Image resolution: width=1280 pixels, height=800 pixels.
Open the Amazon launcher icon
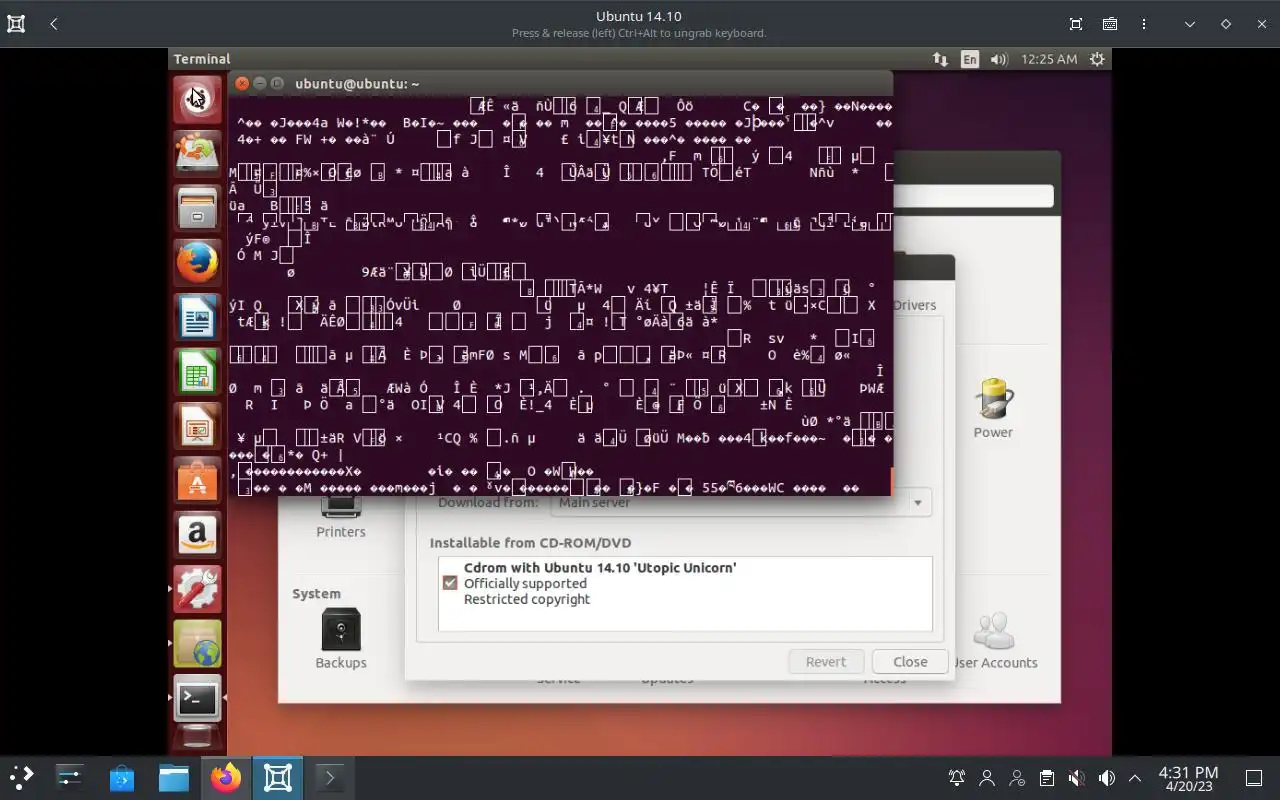point(197,536)
